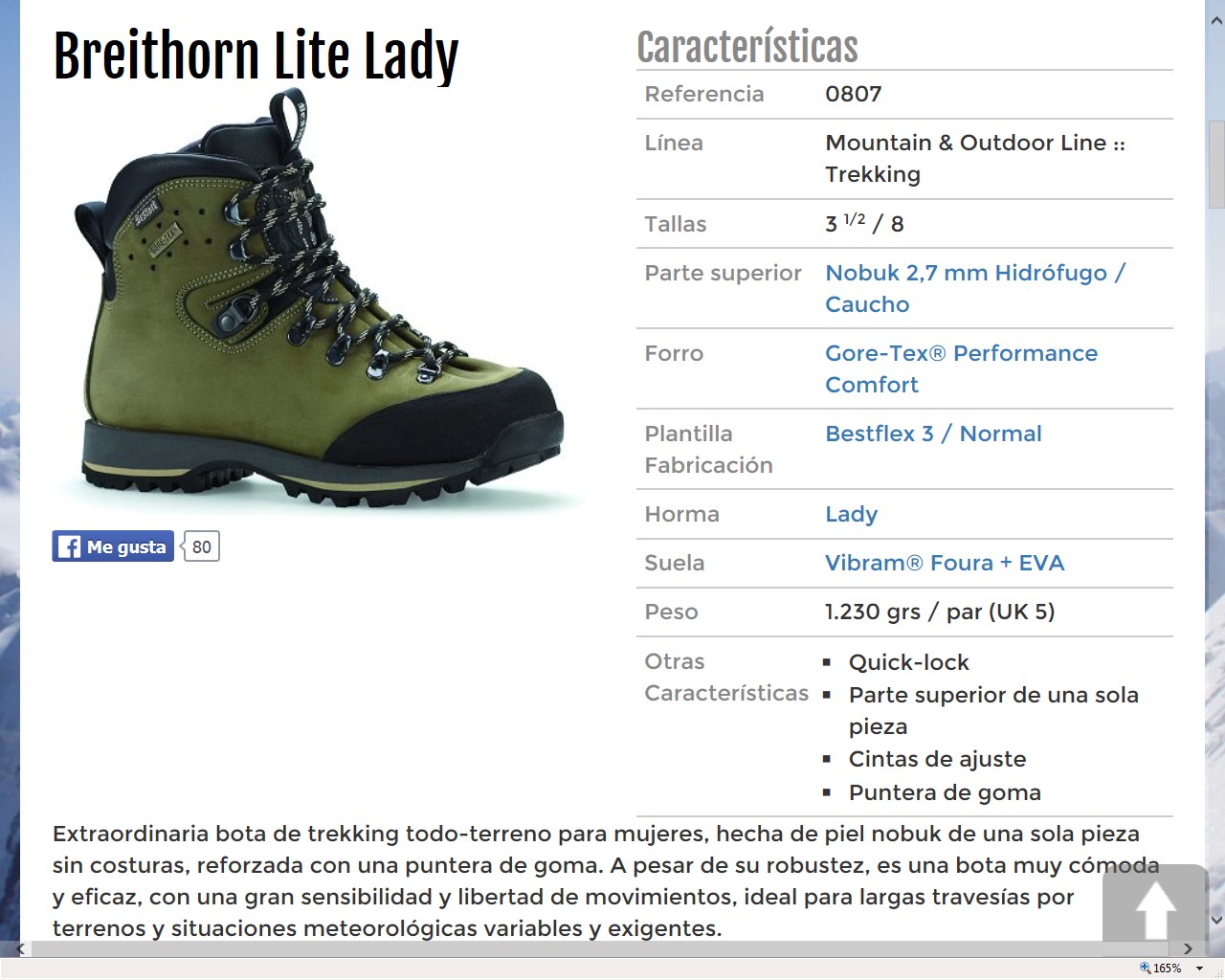Click the Facebook like count bubble
This screenshot has width=1225, height=980.
tap(201, 546)
